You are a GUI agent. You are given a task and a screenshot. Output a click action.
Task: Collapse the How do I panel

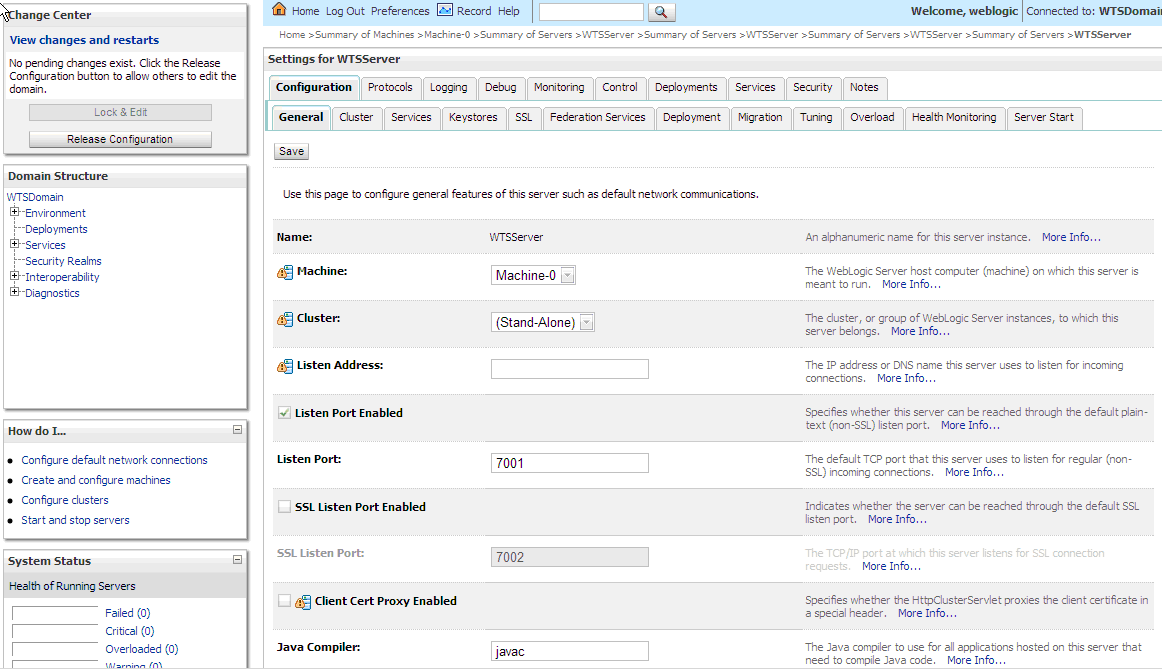coord(237,430)
